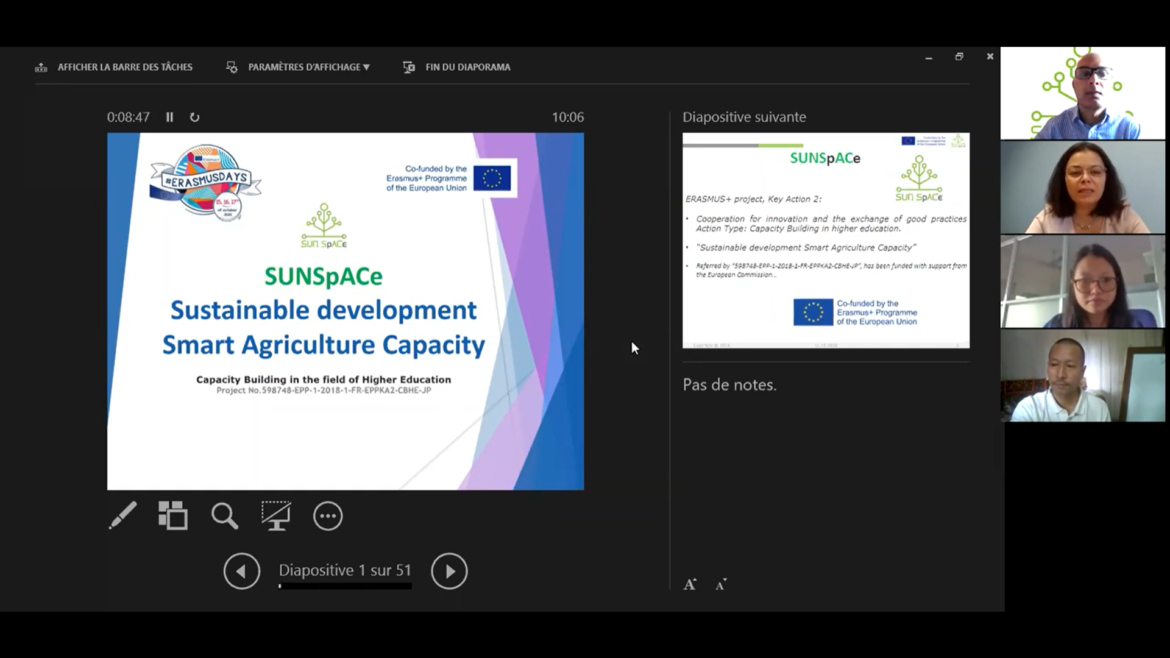Screen dimensions: 1170x658
Task: Select the top participant video with glasses and logo background
Action: [1083, 93]
